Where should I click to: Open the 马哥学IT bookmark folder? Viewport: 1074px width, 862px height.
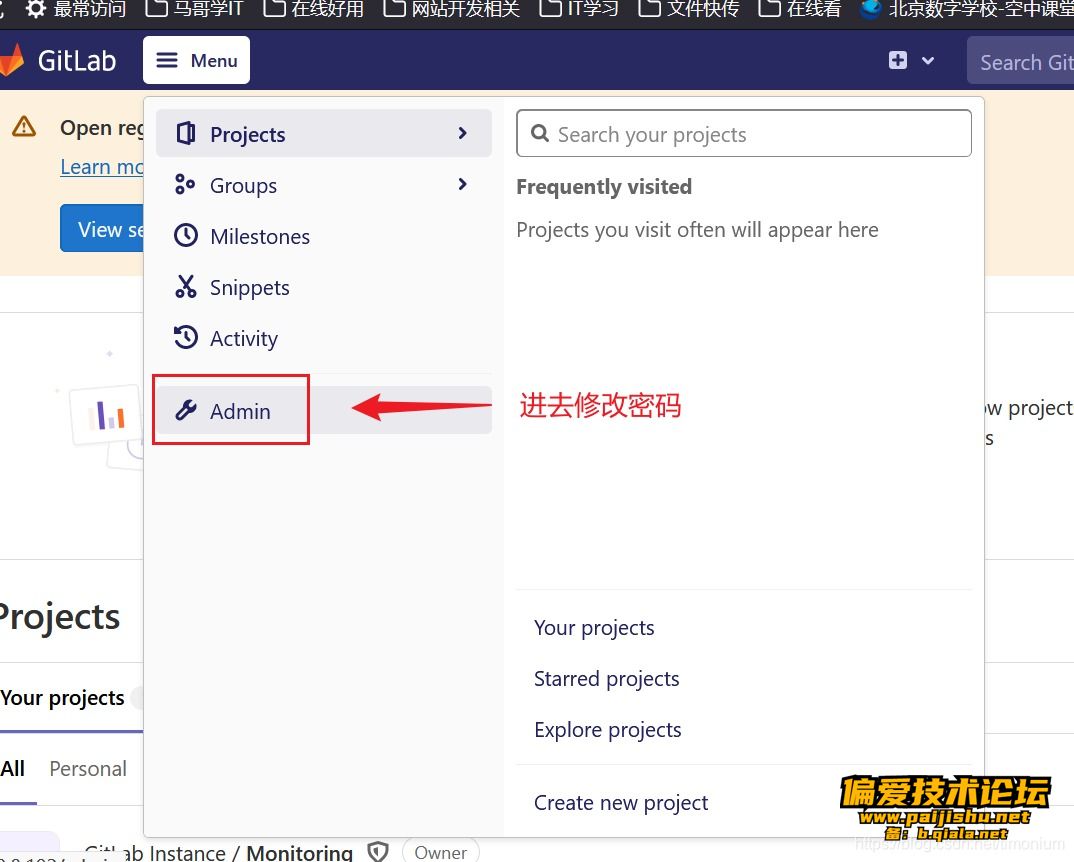pos(195,9)
